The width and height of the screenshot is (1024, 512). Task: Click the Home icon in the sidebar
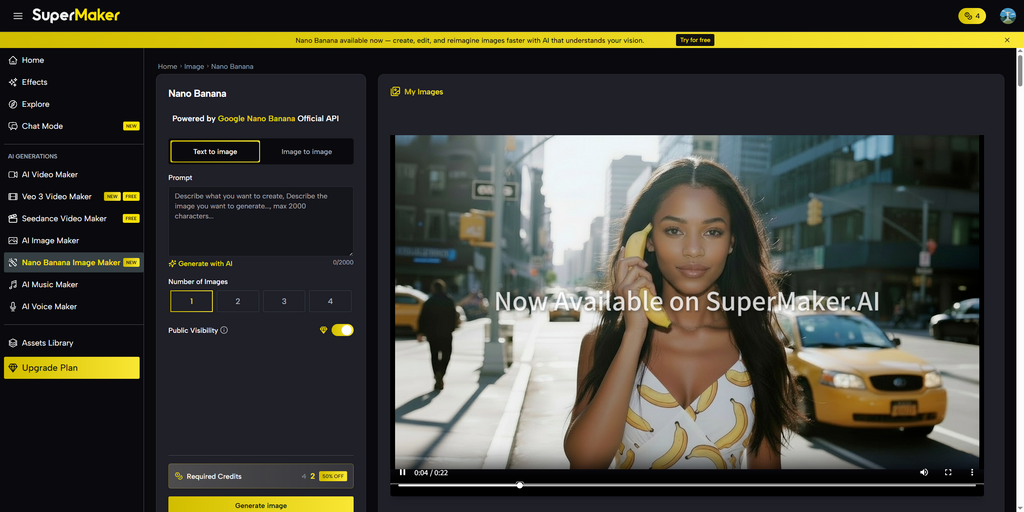click(x=13, y=60)
